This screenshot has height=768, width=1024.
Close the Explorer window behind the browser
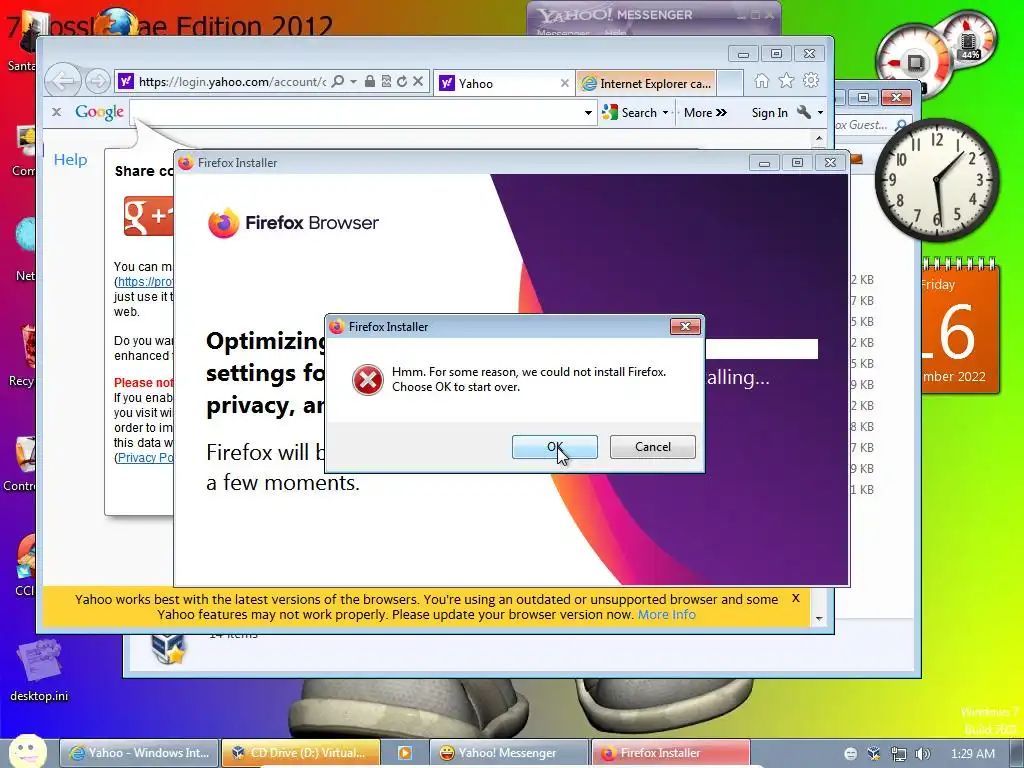pyautogui.click(x=897, y=97)
